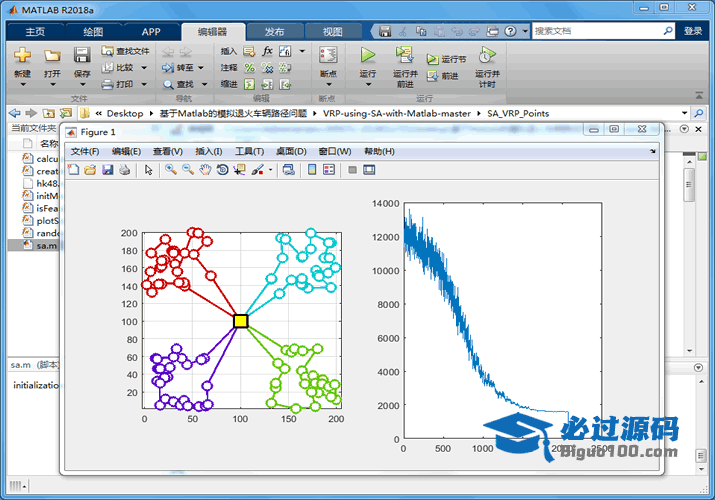Run the script with the green Run arrow
715x500 pixels.
(367, 55)
